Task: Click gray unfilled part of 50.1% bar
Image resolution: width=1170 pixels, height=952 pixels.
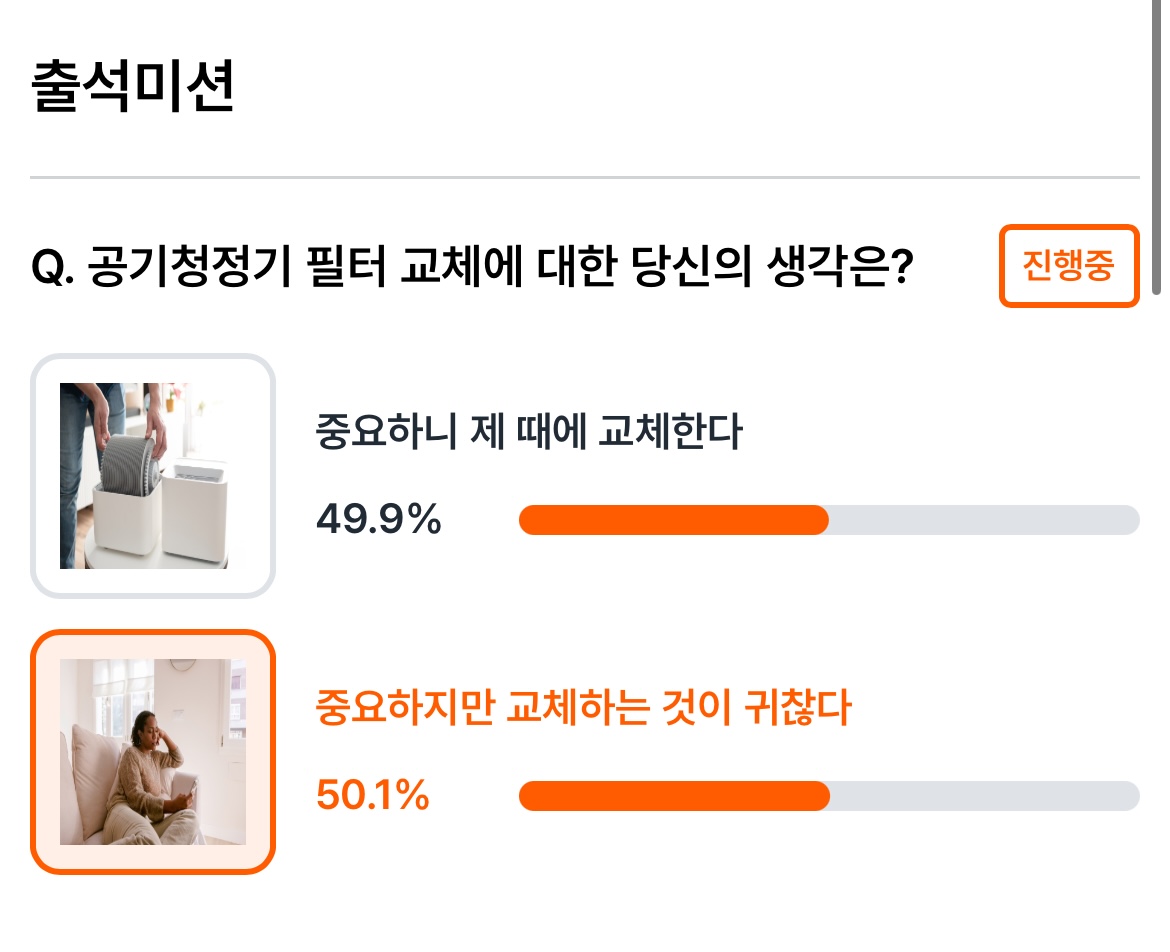Action: [985, 796]
